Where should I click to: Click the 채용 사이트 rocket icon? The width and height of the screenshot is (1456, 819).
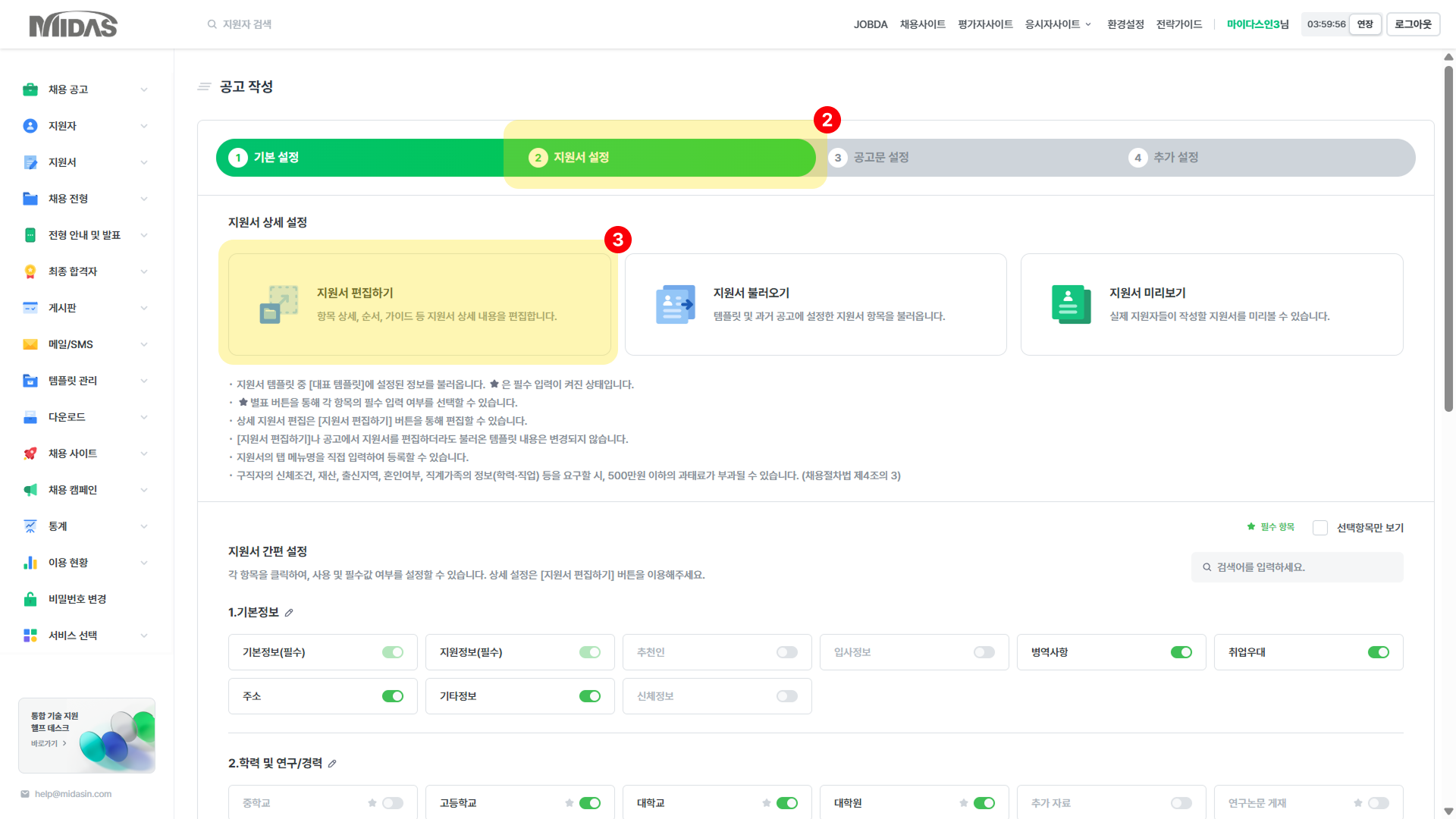pyautogui.click(x=30, y=453)
